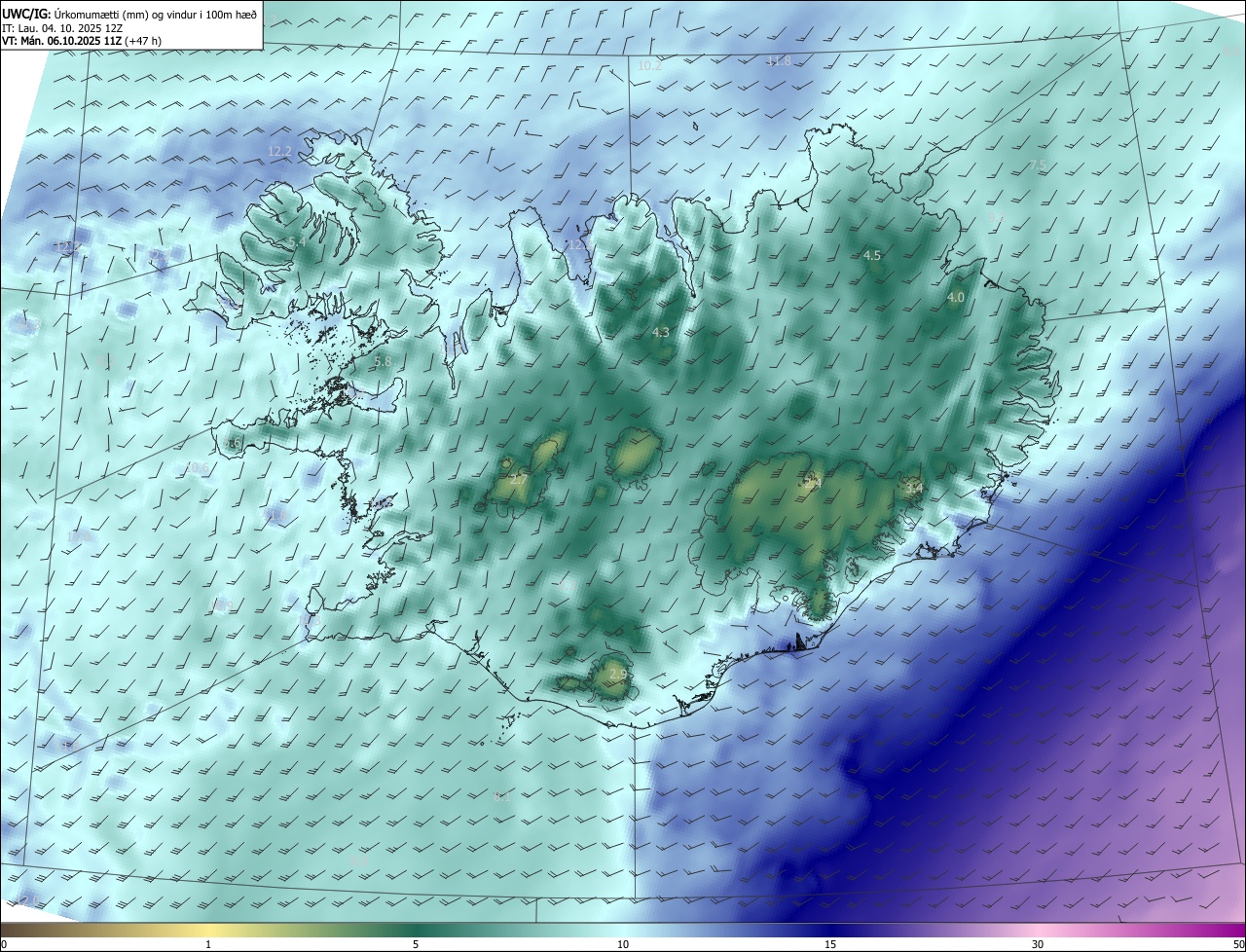Click the 2.7 value label on the glacier
The image size is (1246, 952).
coord(518,479)
